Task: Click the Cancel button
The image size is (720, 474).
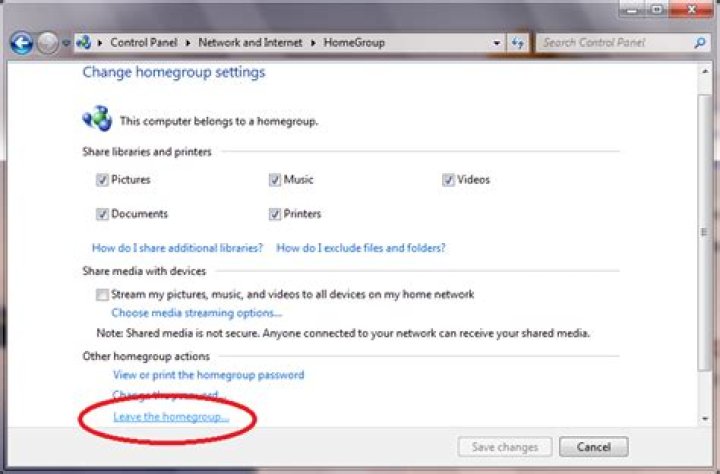Action: coord(594,447)
